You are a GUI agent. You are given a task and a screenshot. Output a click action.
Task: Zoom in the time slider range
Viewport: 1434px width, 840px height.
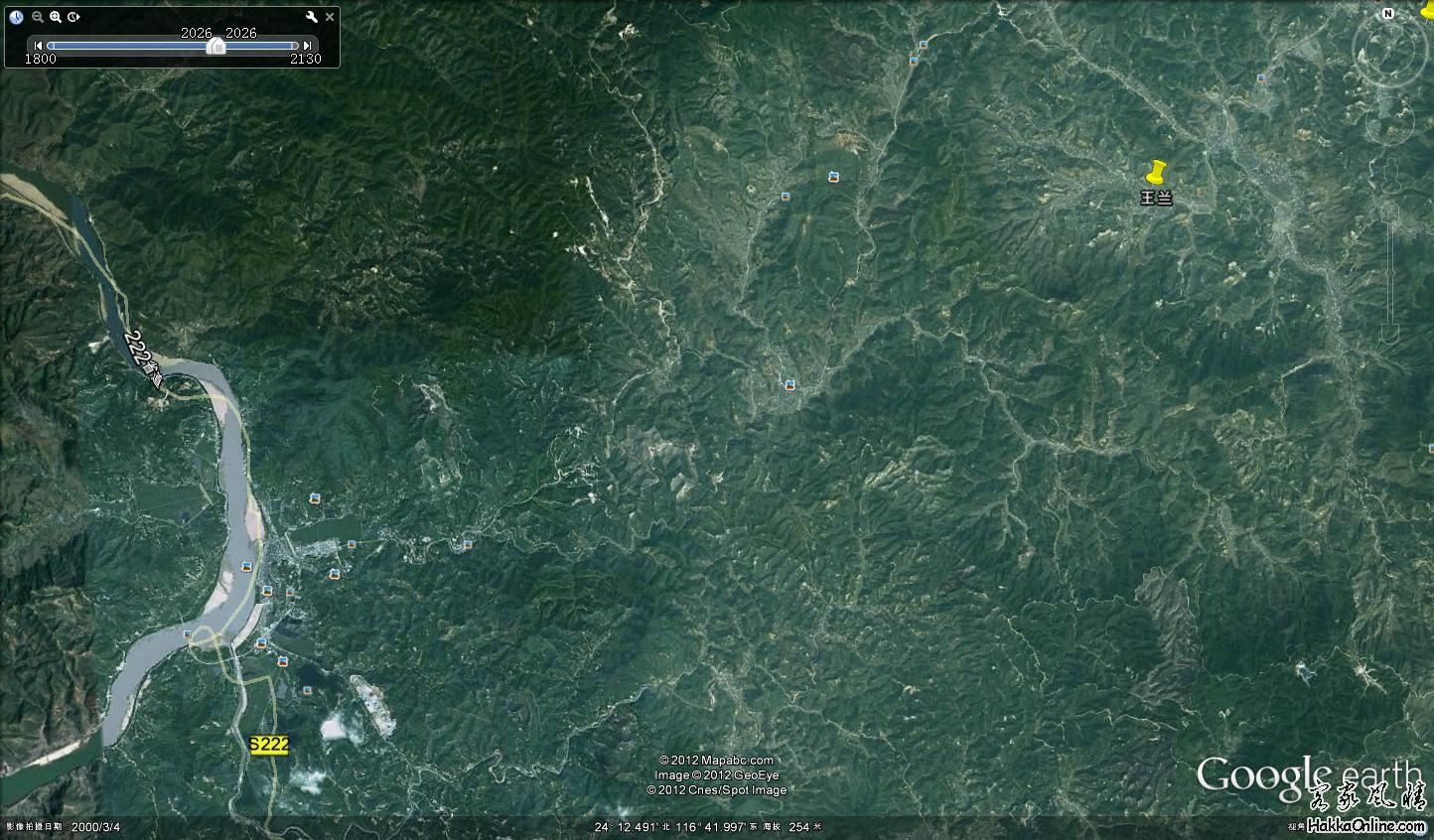pyautogui.click(x=56, y=17)
